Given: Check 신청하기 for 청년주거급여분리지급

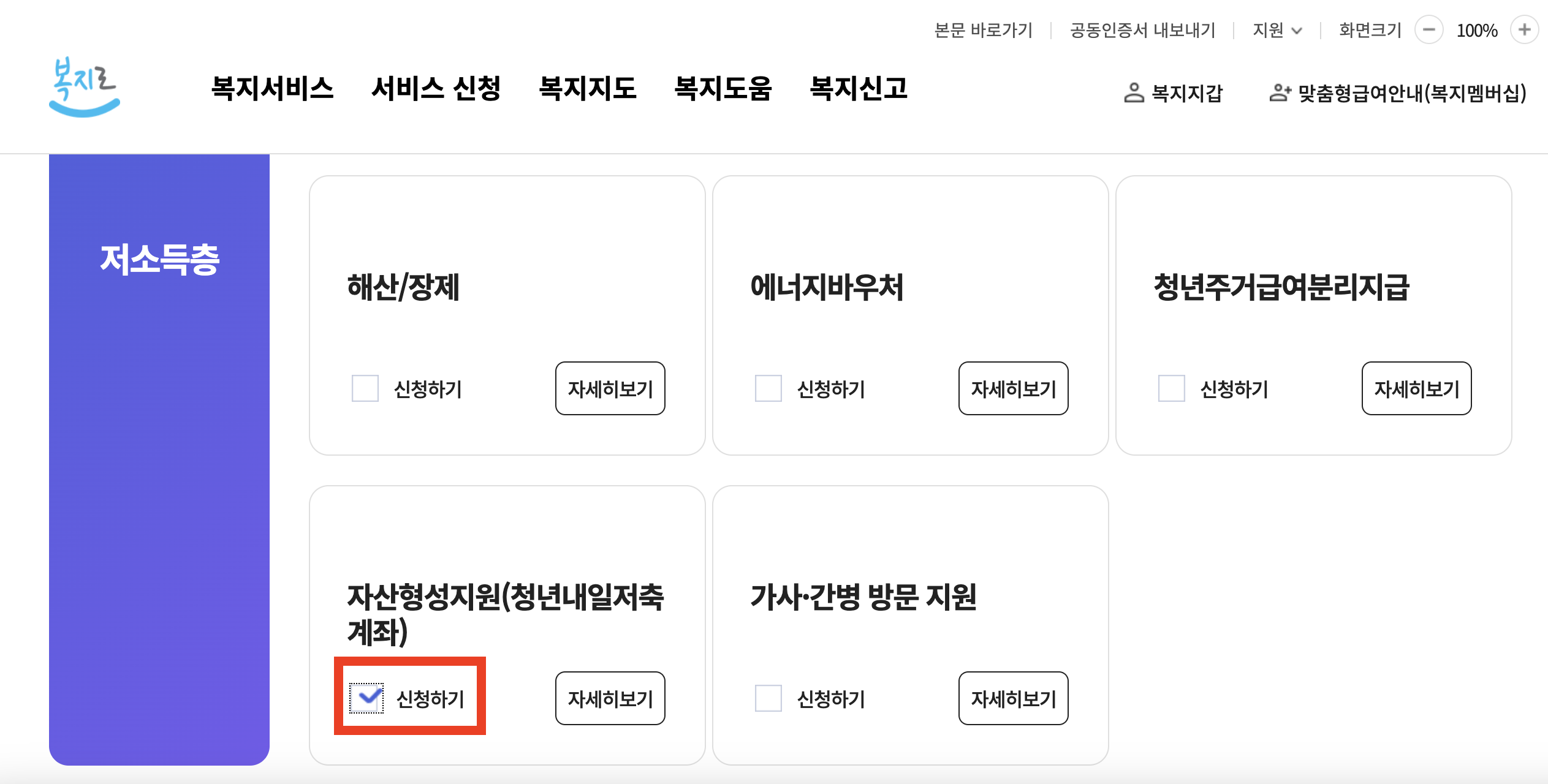Looking at the screenshot, I should pyautogui.click(x=1171, y=388).
